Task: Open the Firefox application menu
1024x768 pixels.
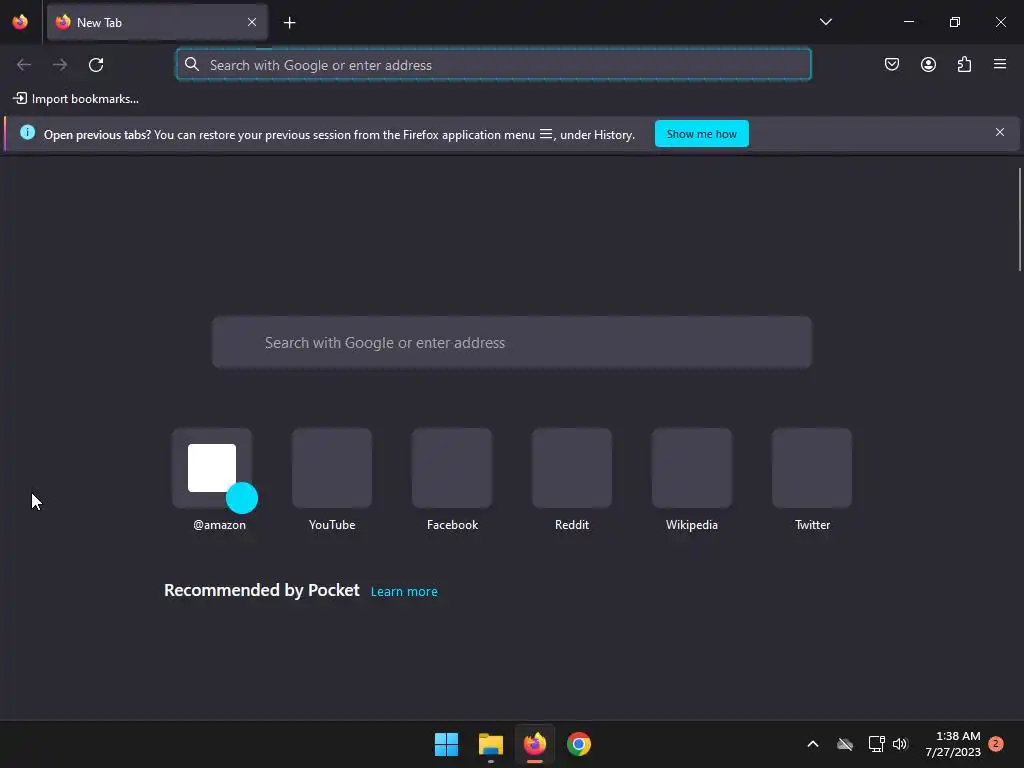Action: click(1000, 64)
